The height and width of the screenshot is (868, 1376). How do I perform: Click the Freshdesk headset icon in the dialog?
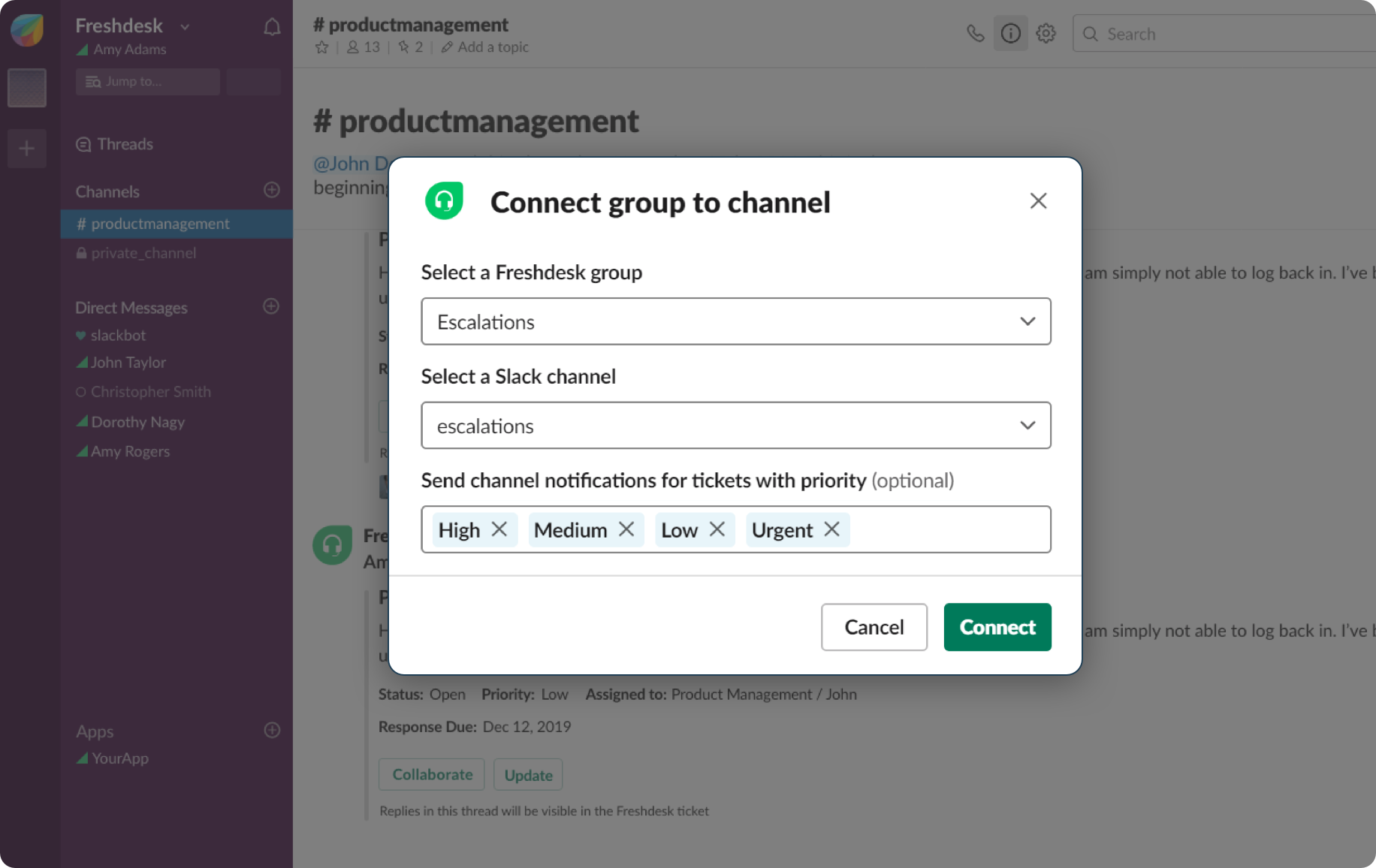[445, 201]
